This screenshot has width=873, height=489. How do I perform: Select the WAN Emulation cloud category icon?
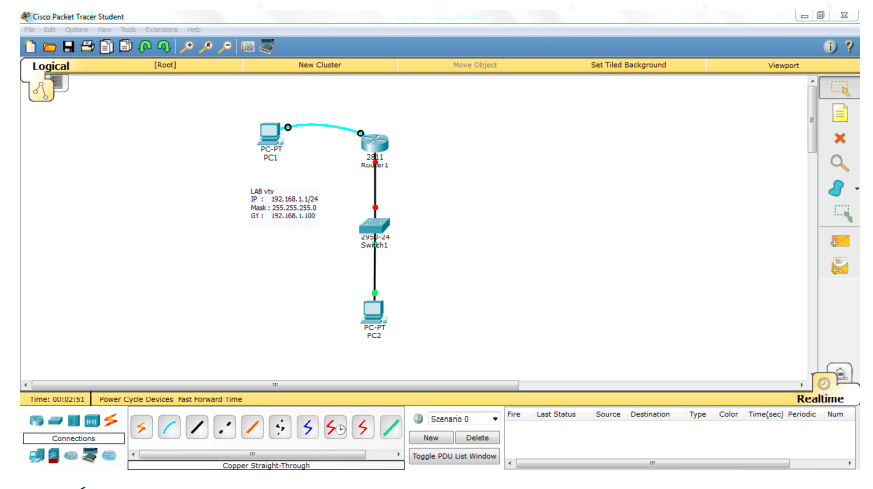click(x=71, y=456)
